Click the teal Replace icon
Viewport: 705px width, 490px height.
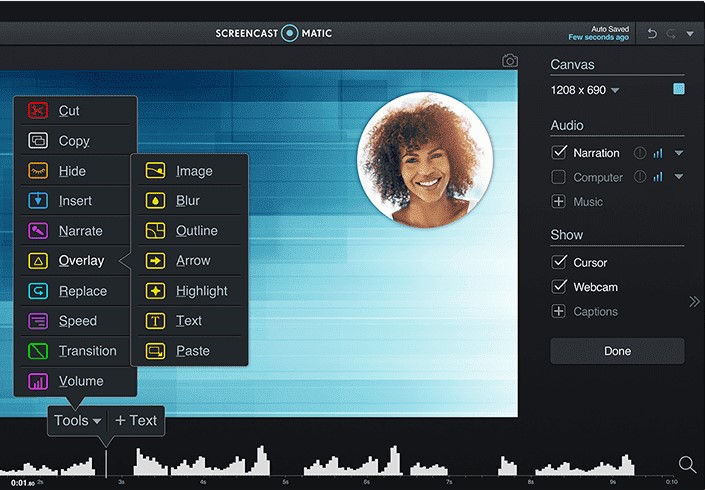pos(38,291)
